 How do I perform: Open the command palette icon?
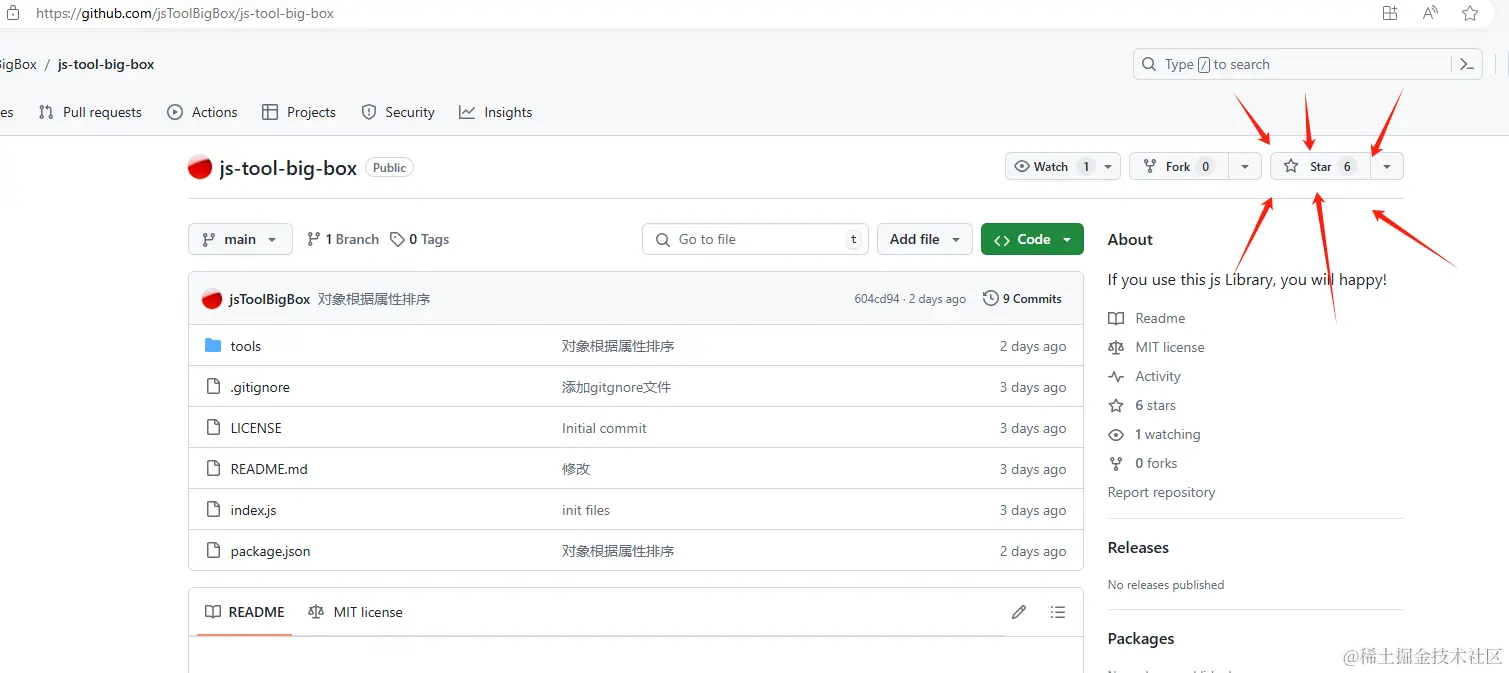click(1467, 64)
